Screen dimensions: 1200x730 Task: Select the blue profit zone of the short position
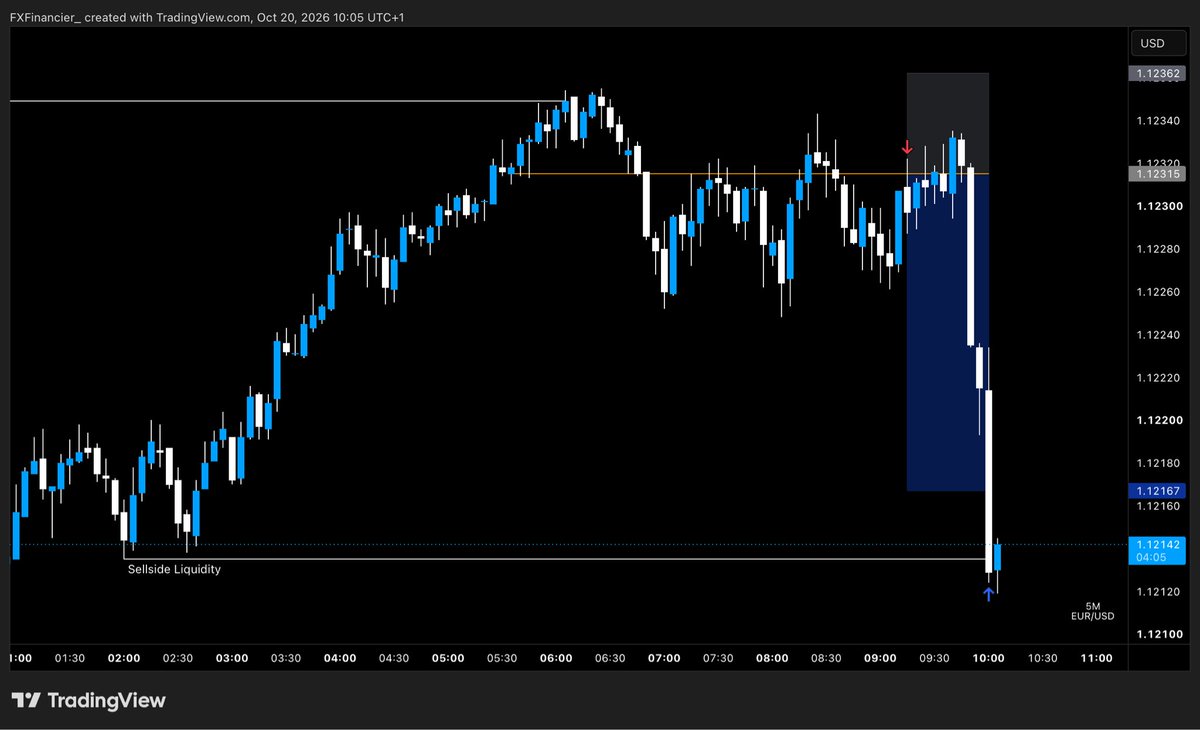coord(947,333)
